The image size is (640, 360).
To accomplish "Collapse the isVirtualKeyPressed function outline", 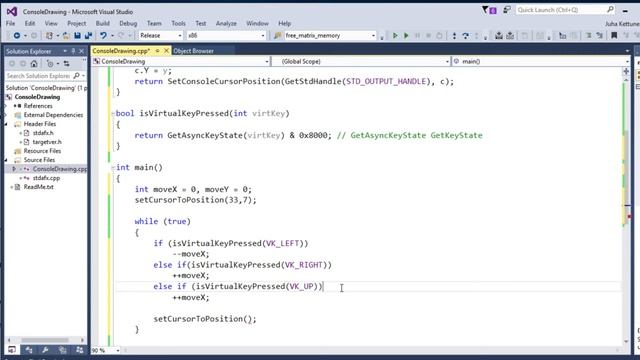I will [113, 113].
